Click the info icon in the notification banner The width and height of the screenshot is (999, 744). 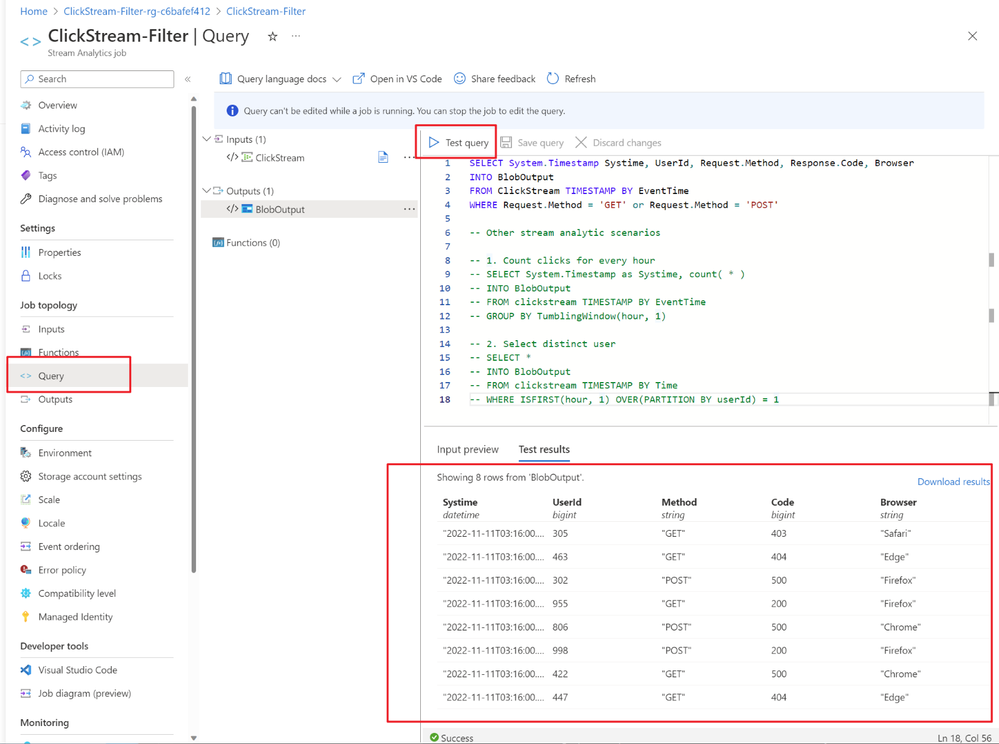233,111
